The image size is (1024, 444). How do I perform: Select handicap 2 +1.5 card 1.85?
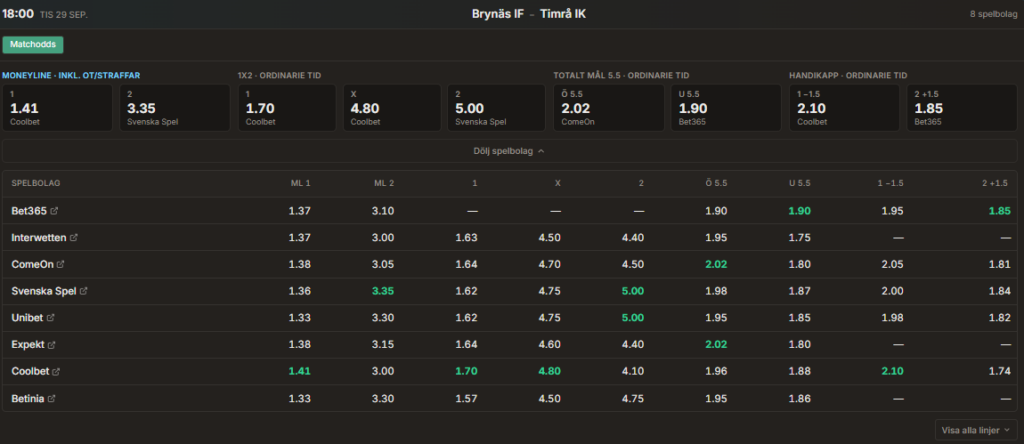[962, 108]
